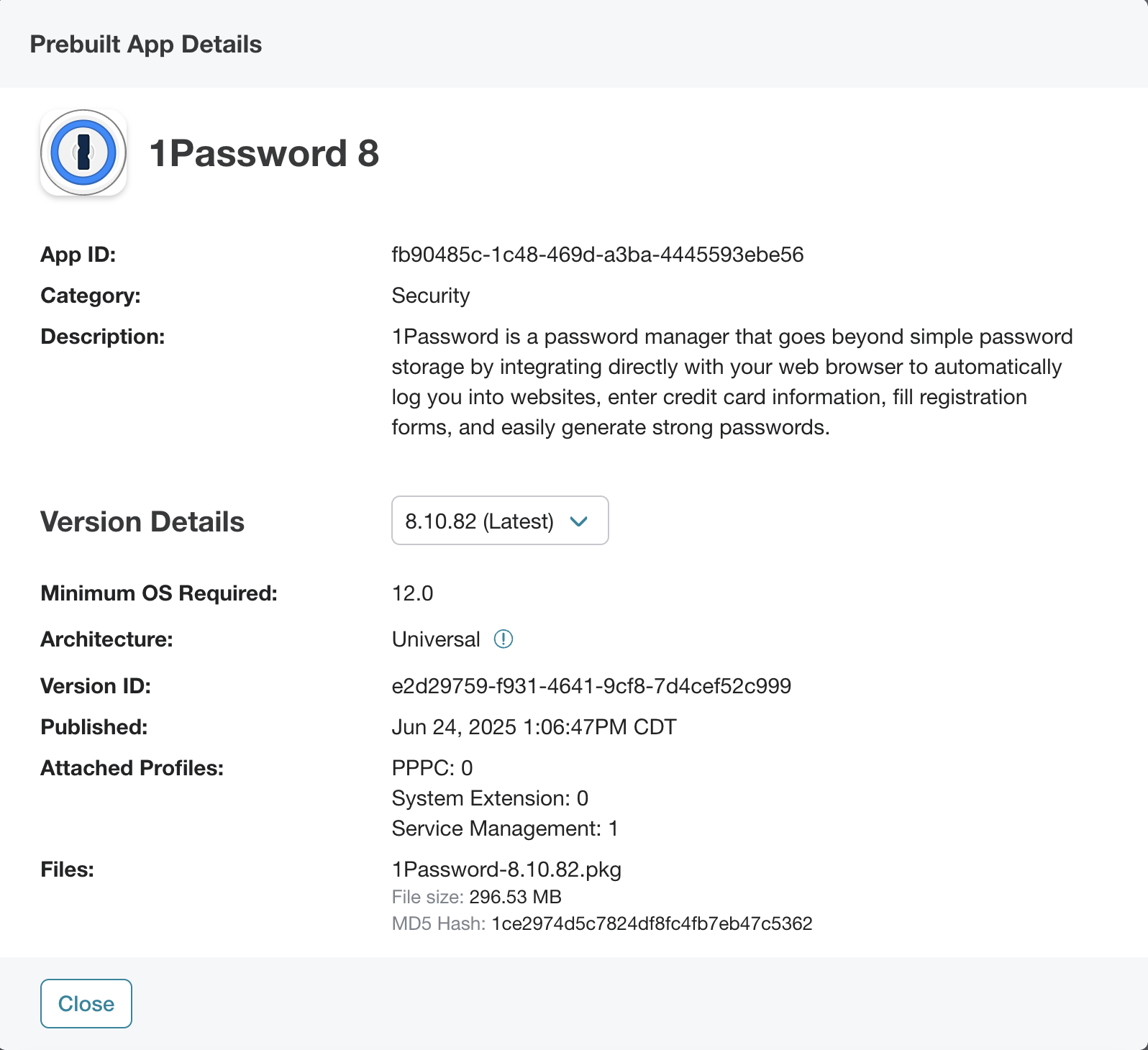Image resolution: width=1148 pixels, height=1050 pixels.
Task: Click the Security category value
Action: click(431, 296)
